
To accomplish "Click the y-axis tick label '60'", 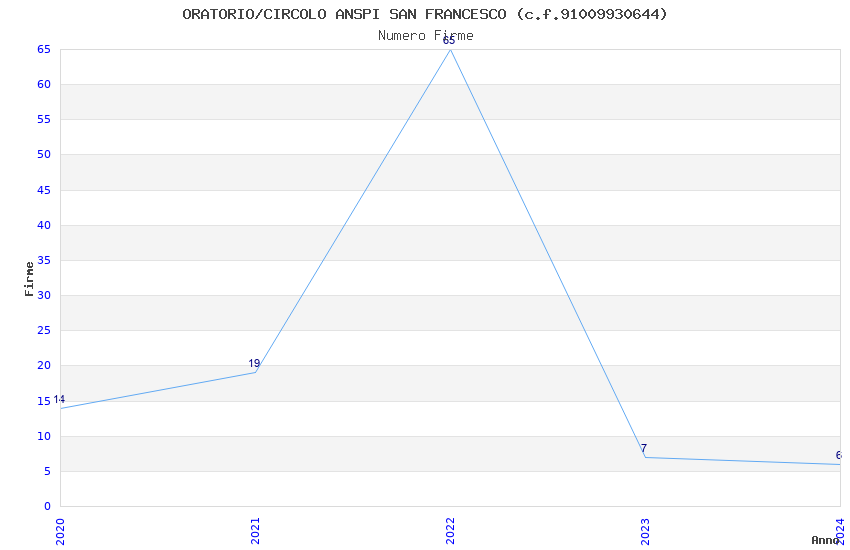I will (44, 85).
